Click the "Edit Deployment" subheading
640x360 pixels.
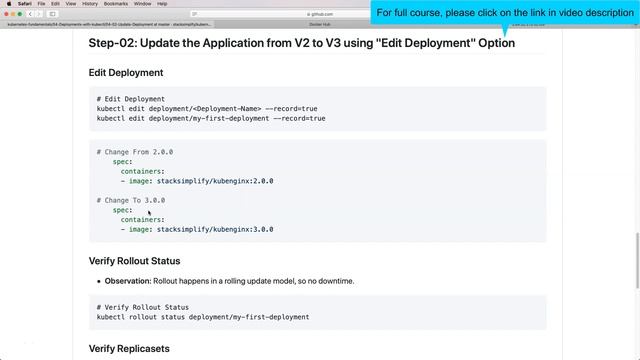(x=126, y=73)
